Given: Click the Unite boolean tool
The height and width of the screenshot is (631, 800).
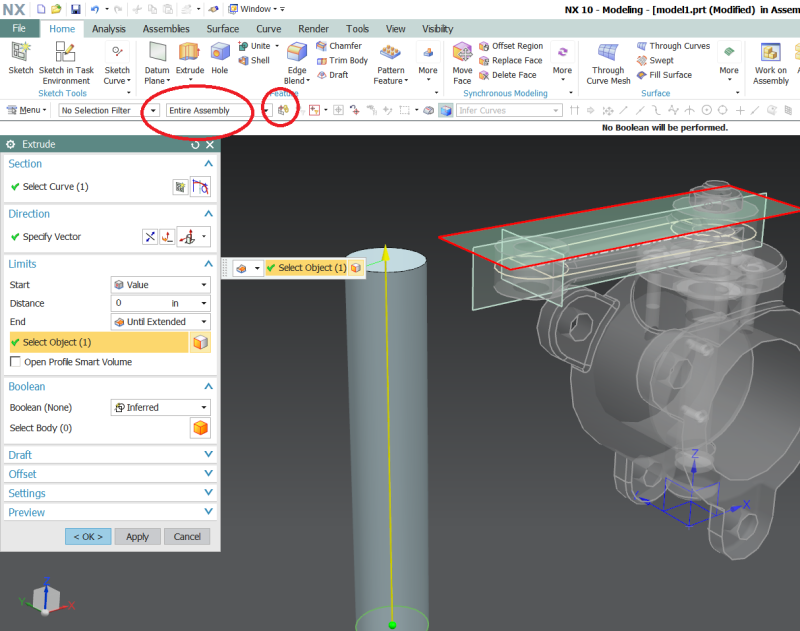Looking at the screenshot, I should (255, 46).
